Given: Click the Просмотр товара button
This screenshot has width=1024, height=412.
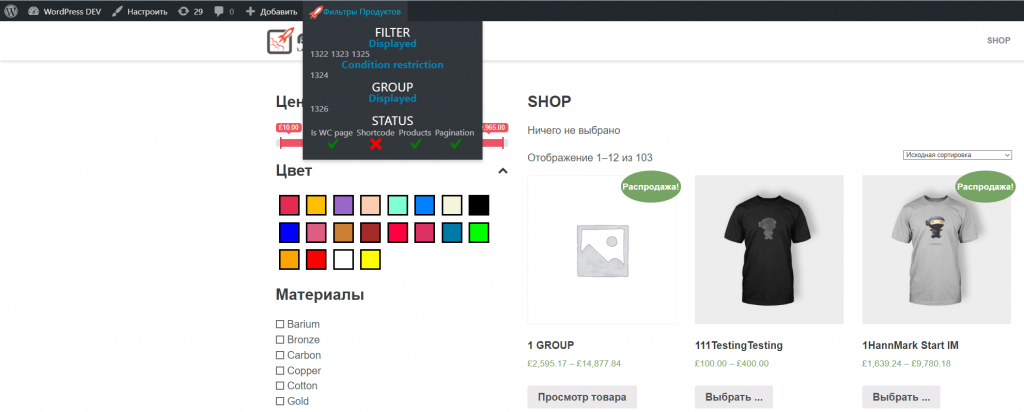Looking at the screenshot, I should [x=582, y=397].
